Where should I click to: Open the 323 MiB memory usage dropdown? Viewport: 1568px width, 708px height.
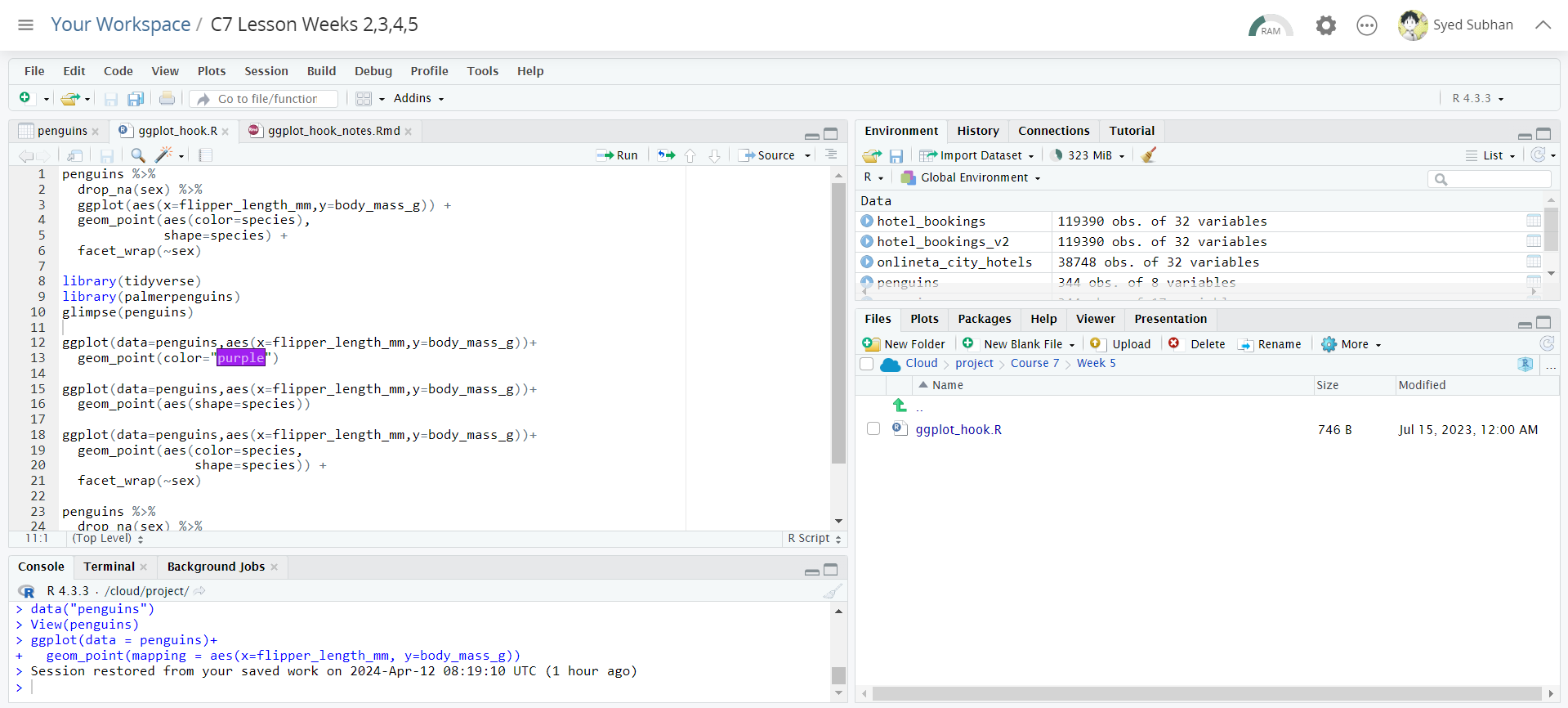1088,155
